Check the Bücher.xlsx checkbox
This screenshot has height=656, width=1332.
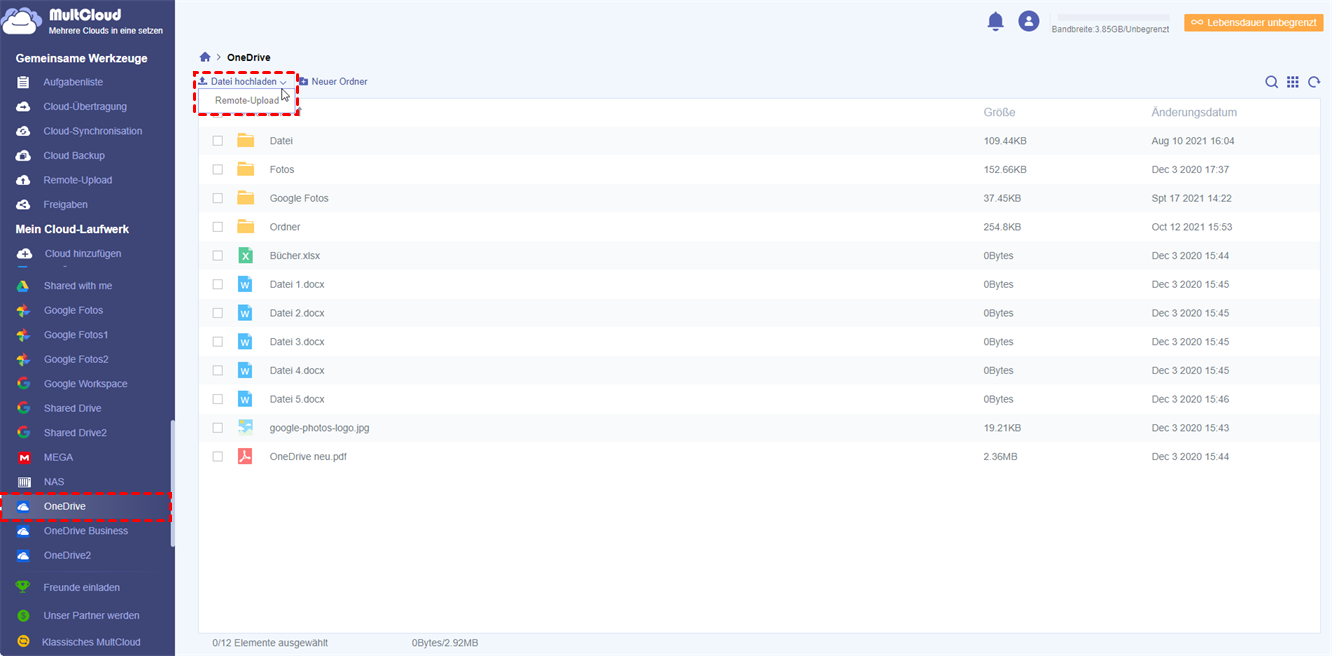click(x=218, y=256)
